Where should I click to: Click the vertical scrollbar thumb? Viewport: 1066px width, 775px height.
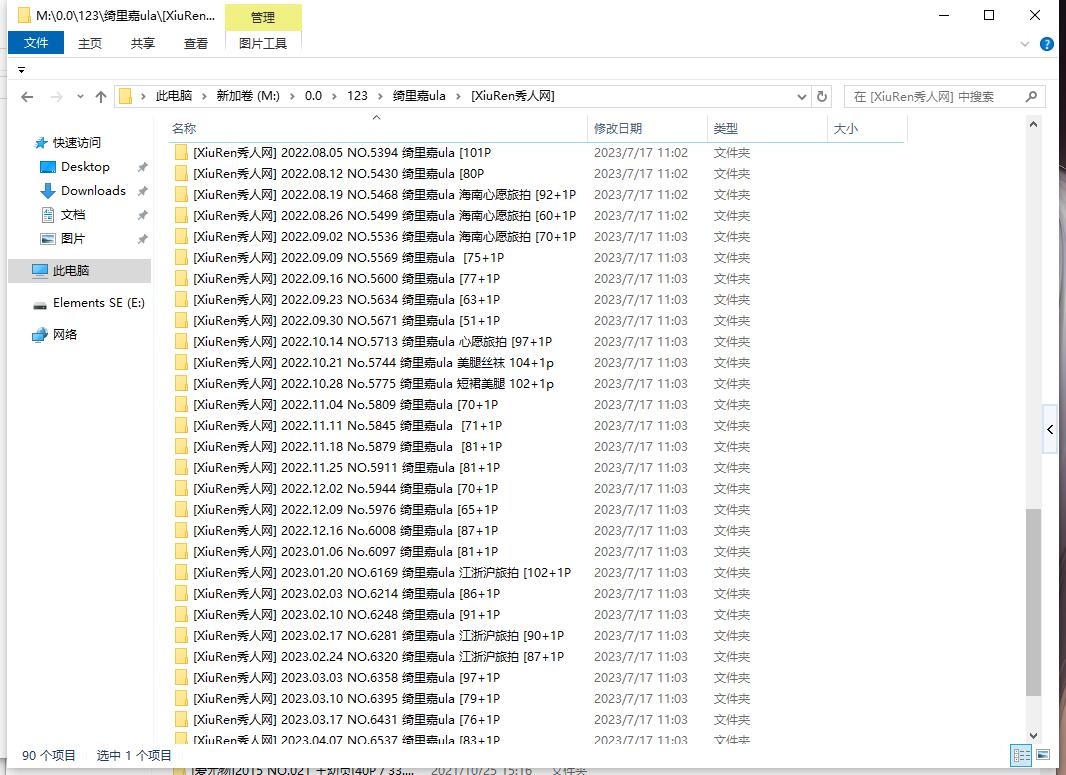click(x=1033, y=602)
